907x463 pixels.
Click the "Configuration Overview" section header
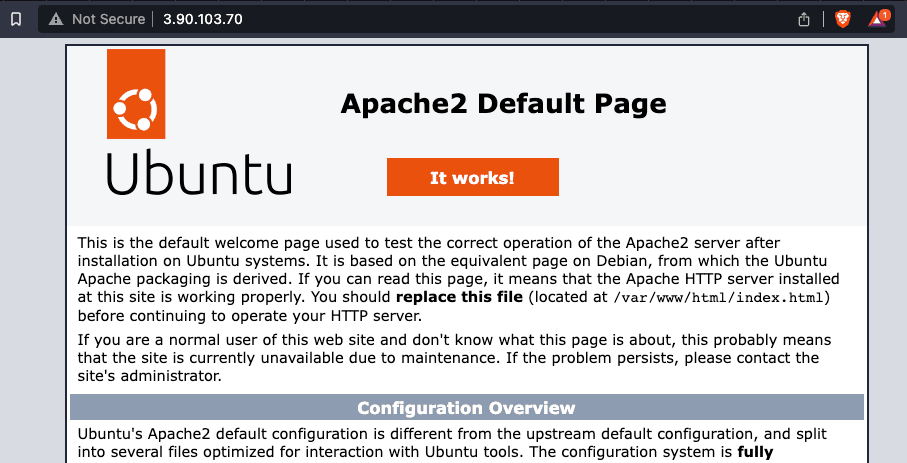click(467, 407)
